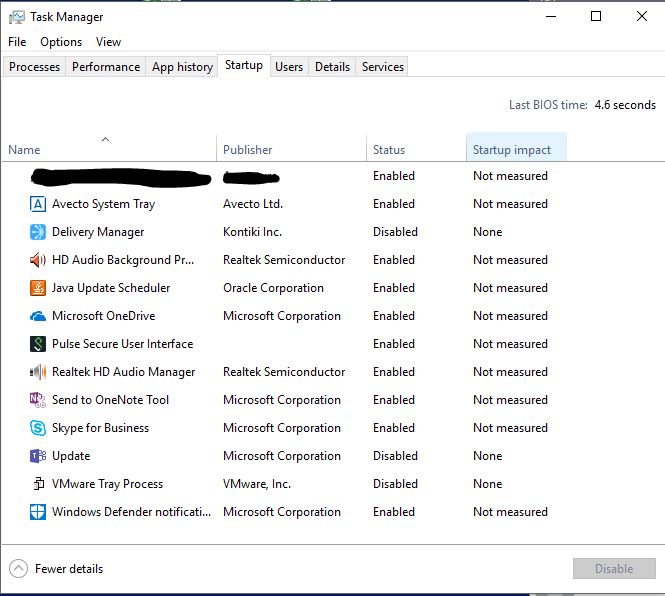Viewport: 665px width, 596px height.
Task: Click the Java Update Scheduler icon
Action: click(38, 288)
